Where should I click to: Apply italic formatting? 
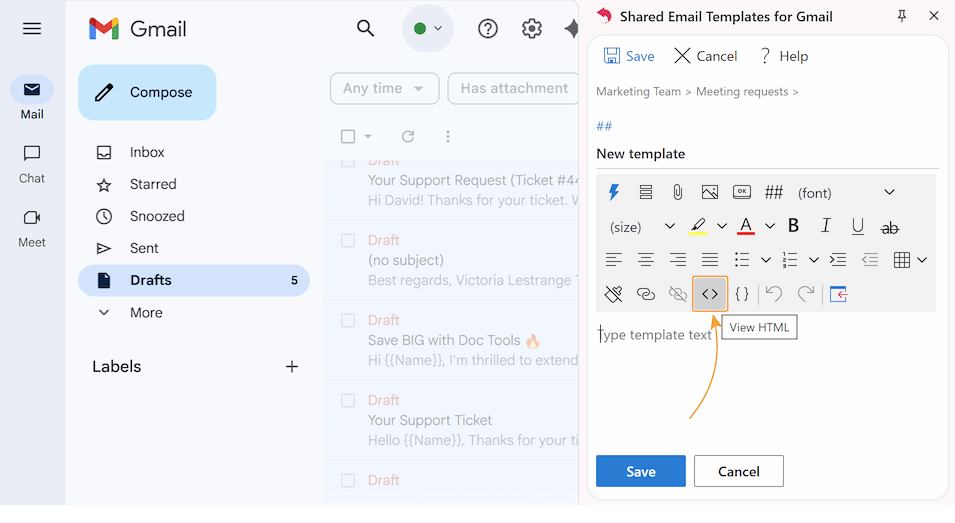(x=825, y=226)
